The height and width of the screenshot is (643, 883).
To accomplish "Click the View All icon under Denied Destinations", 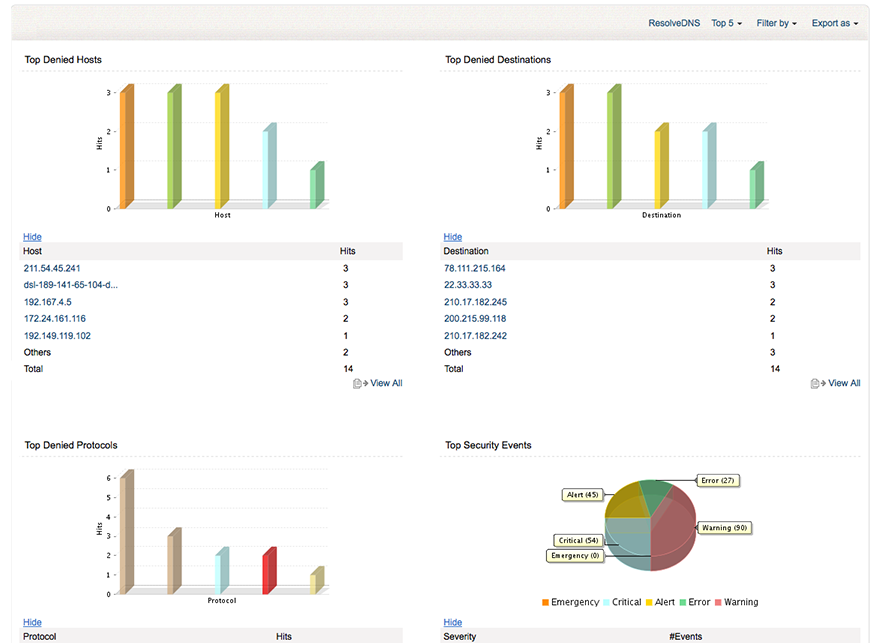I will 818,383.
